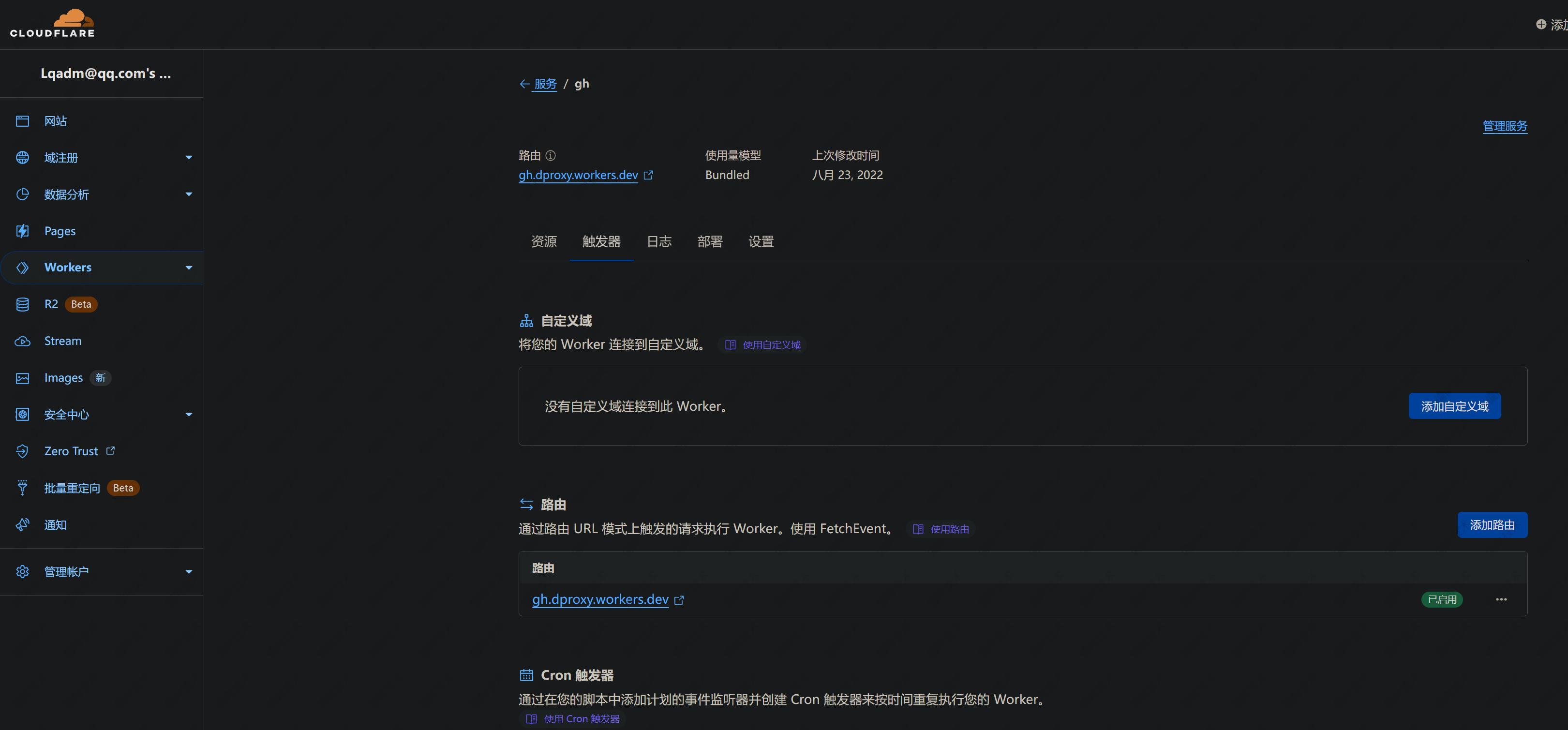This screenshot has height=730, width=1568.
Task: Click the 通知 megaphone icon
Action: click(23, 525)
